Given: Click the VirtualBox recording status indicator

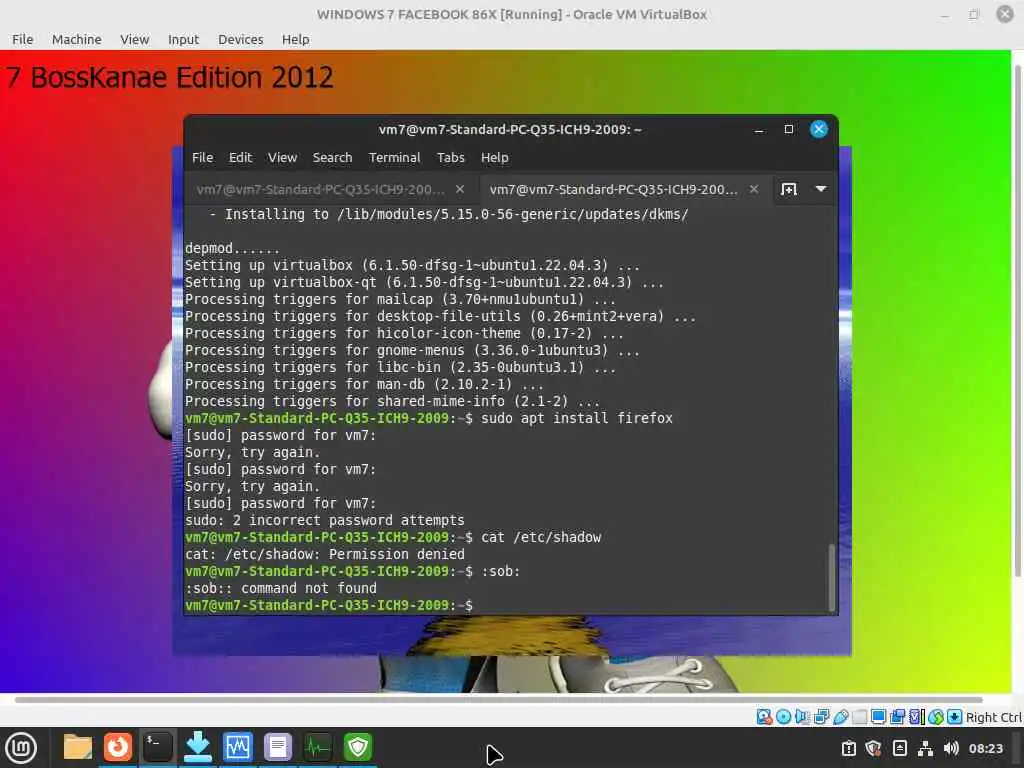Looking at the screenshot, I should pyautogui.click(x=897, y=717).
